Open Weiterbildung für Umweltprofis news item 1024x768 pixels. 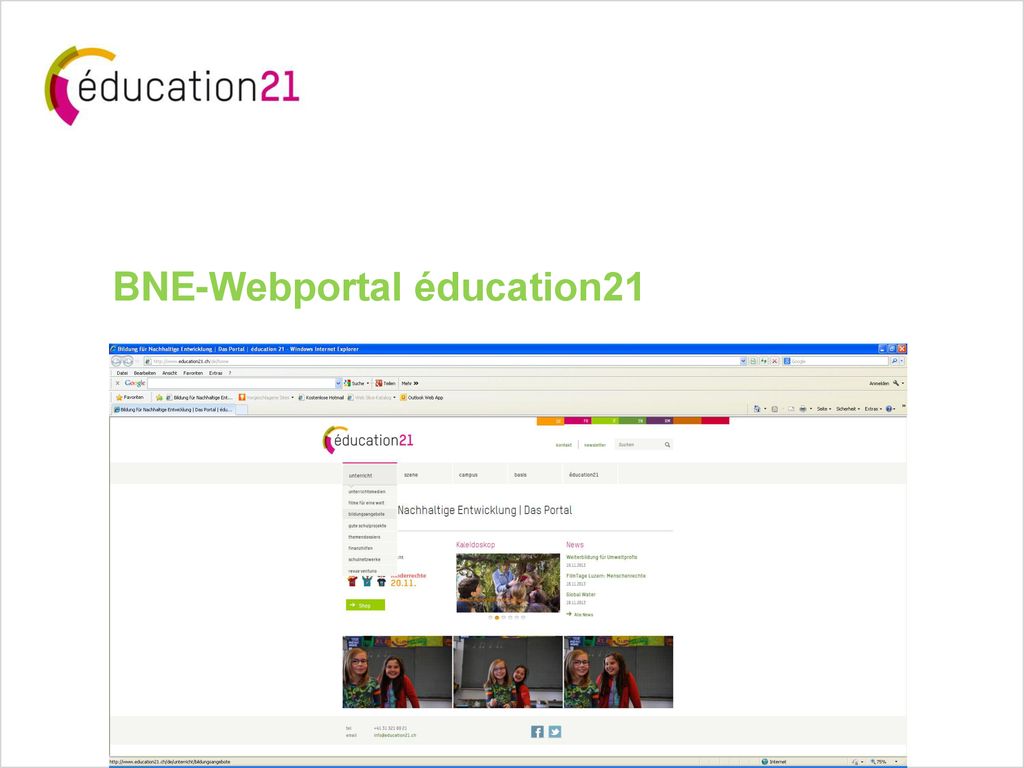pos(601,557)
